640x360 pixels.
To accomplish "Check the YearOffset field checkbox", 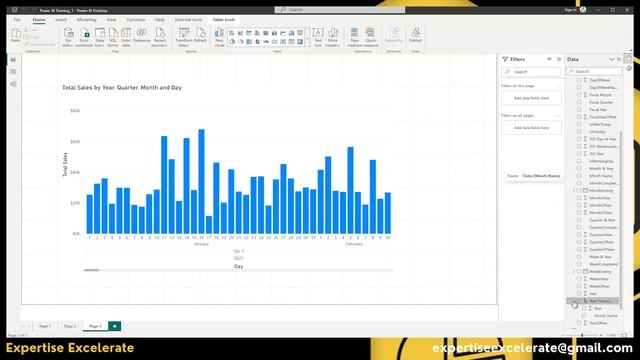I will (579, 323).
